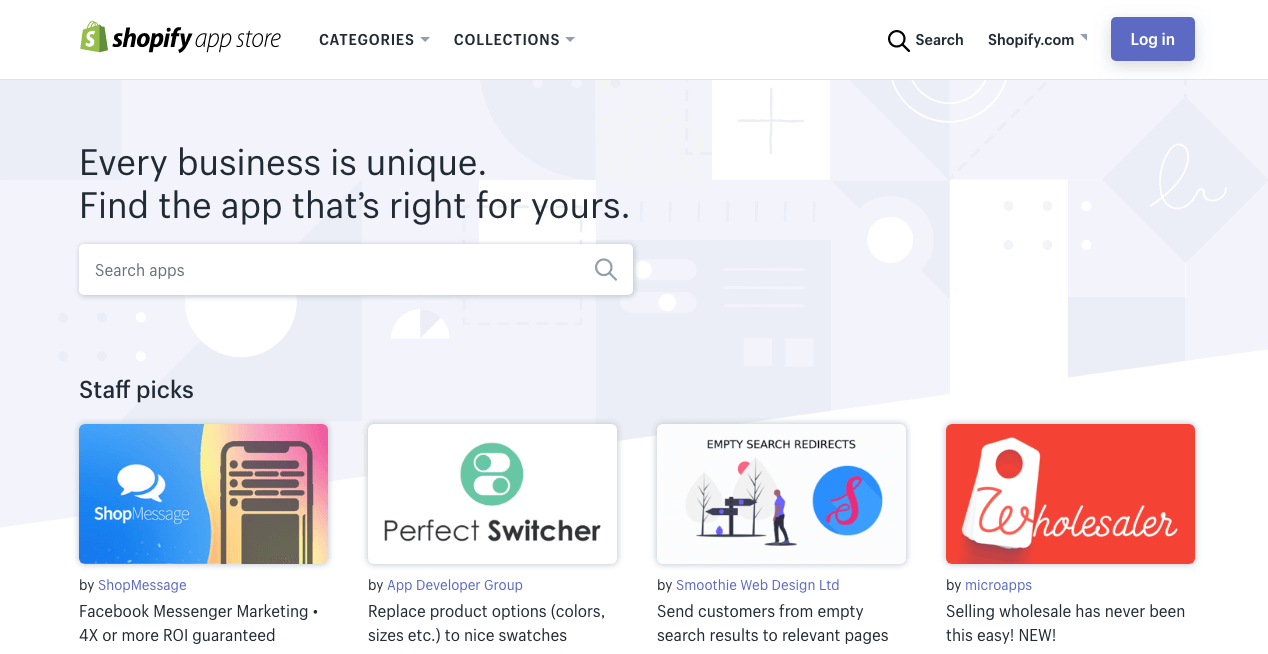Open the COLLECTIONS menu item
The image size is (1268, 654).
coord(506,40)
